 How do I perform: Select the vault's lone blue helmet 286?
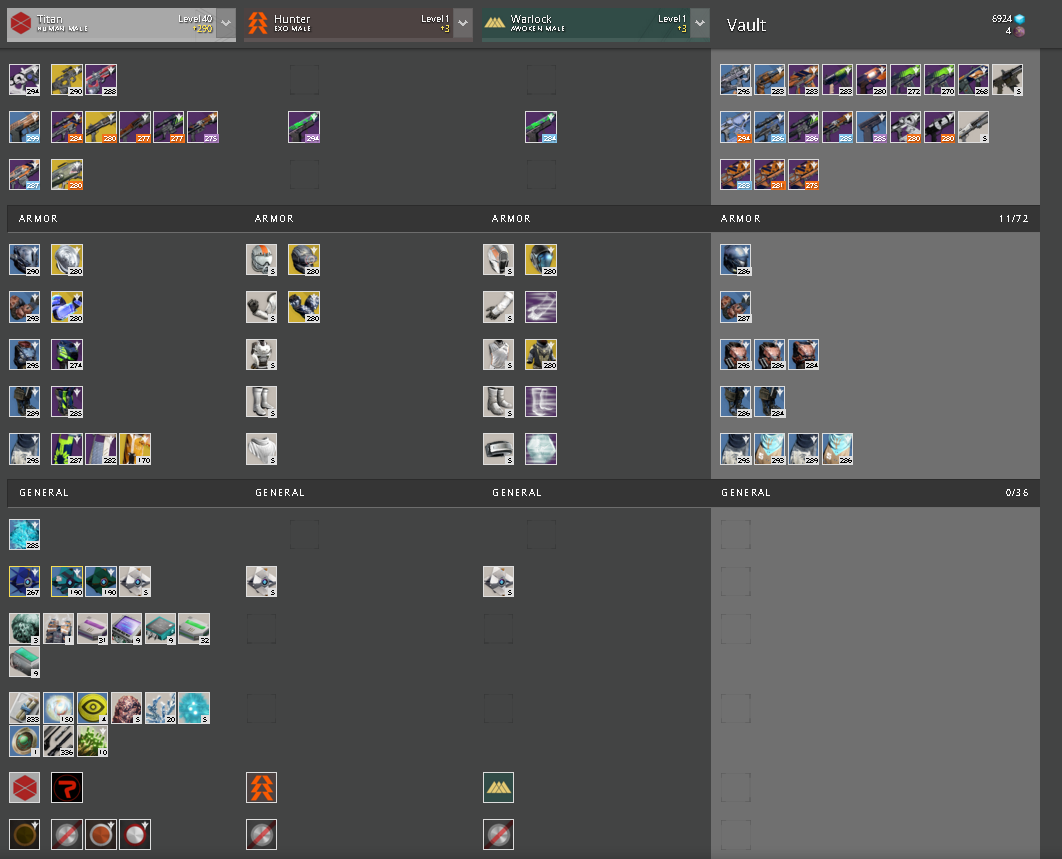pyautogui.click(x=736, y=259)
